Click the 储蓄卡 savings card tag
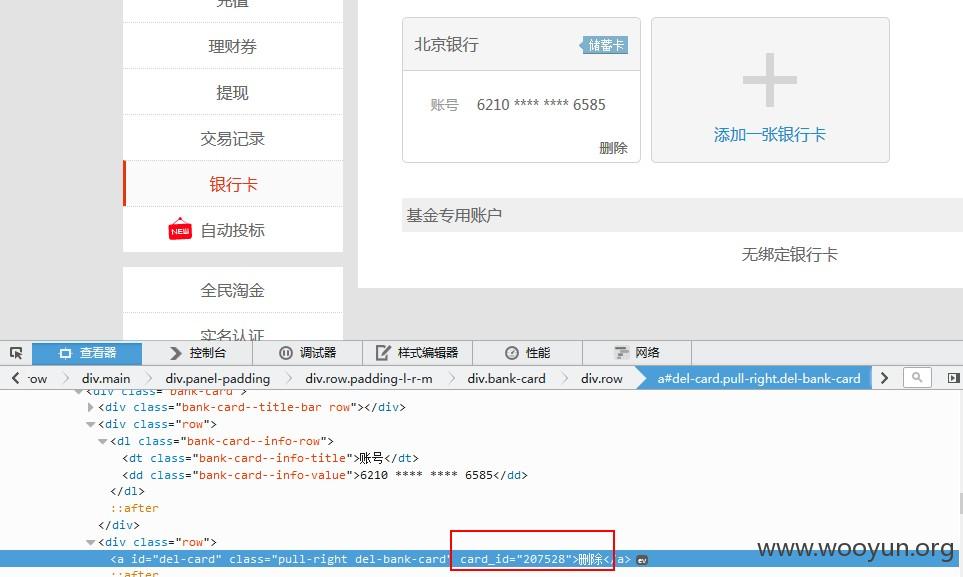Viewport: 963px width, 577px height. point(604,45)
